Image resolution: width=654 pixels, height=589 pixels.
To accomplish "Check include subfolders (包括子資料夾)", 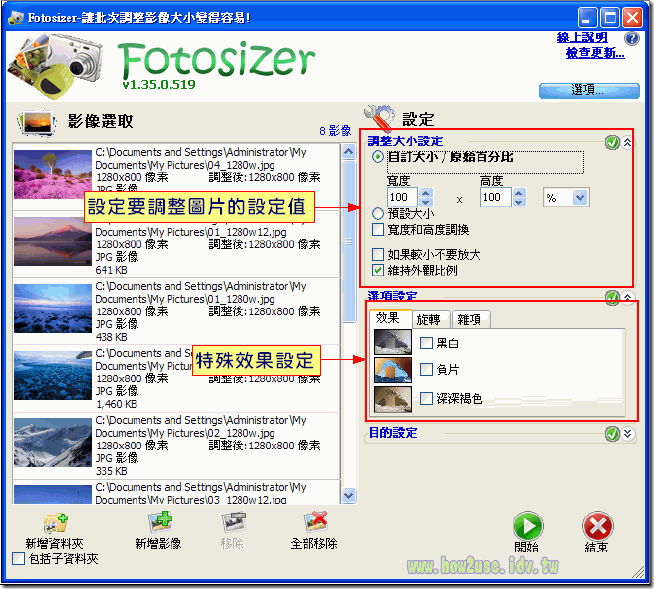I will click(18, 559).
